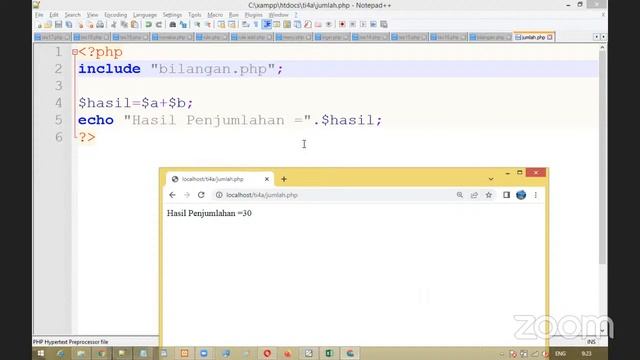Viewport: 640px width, 360px height.
Task: Click PHP Hypertext Preprocessor file status text
Action: click(x=71, y=342)
